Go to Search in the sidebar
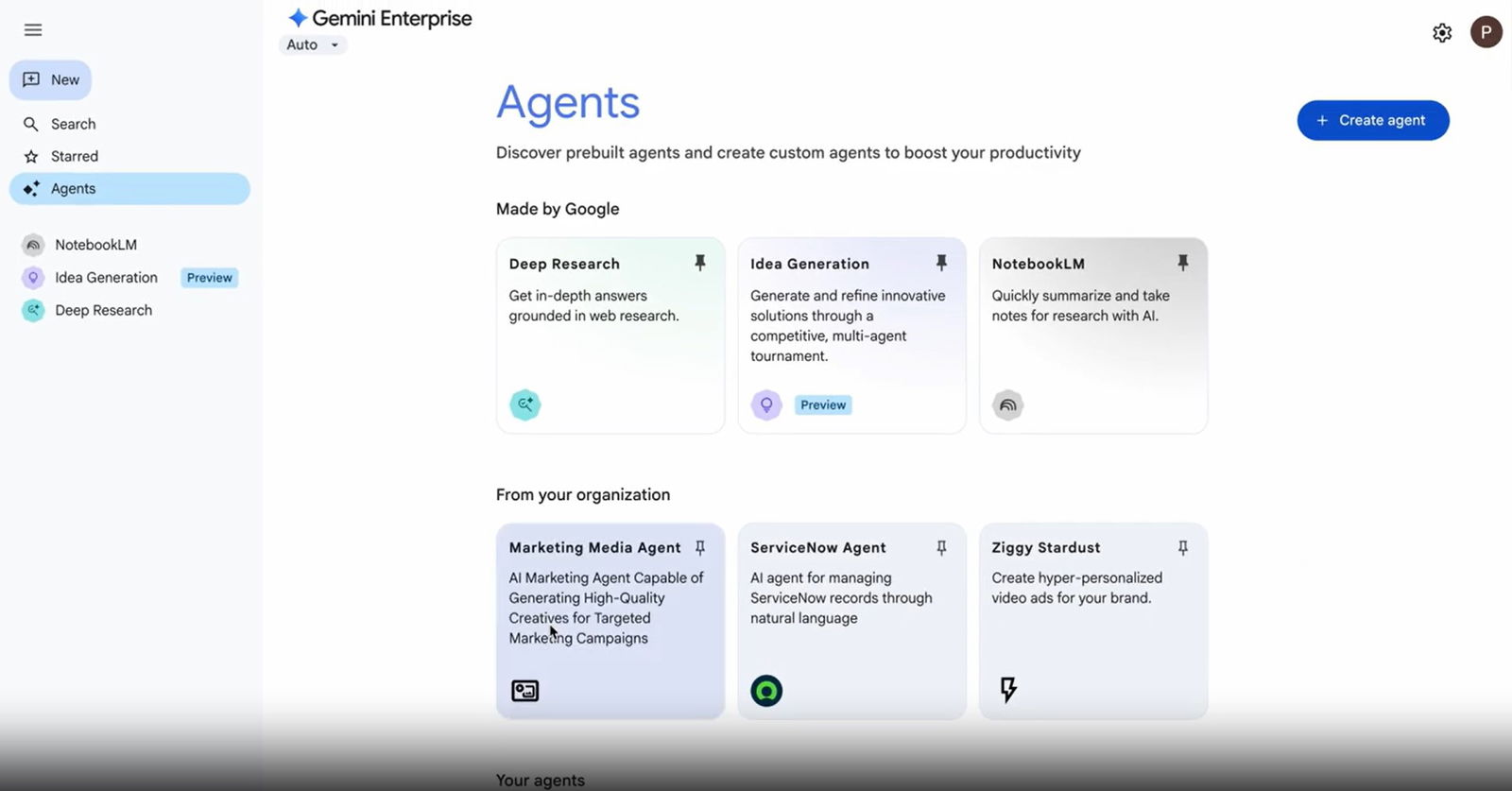 click(129, 124)
